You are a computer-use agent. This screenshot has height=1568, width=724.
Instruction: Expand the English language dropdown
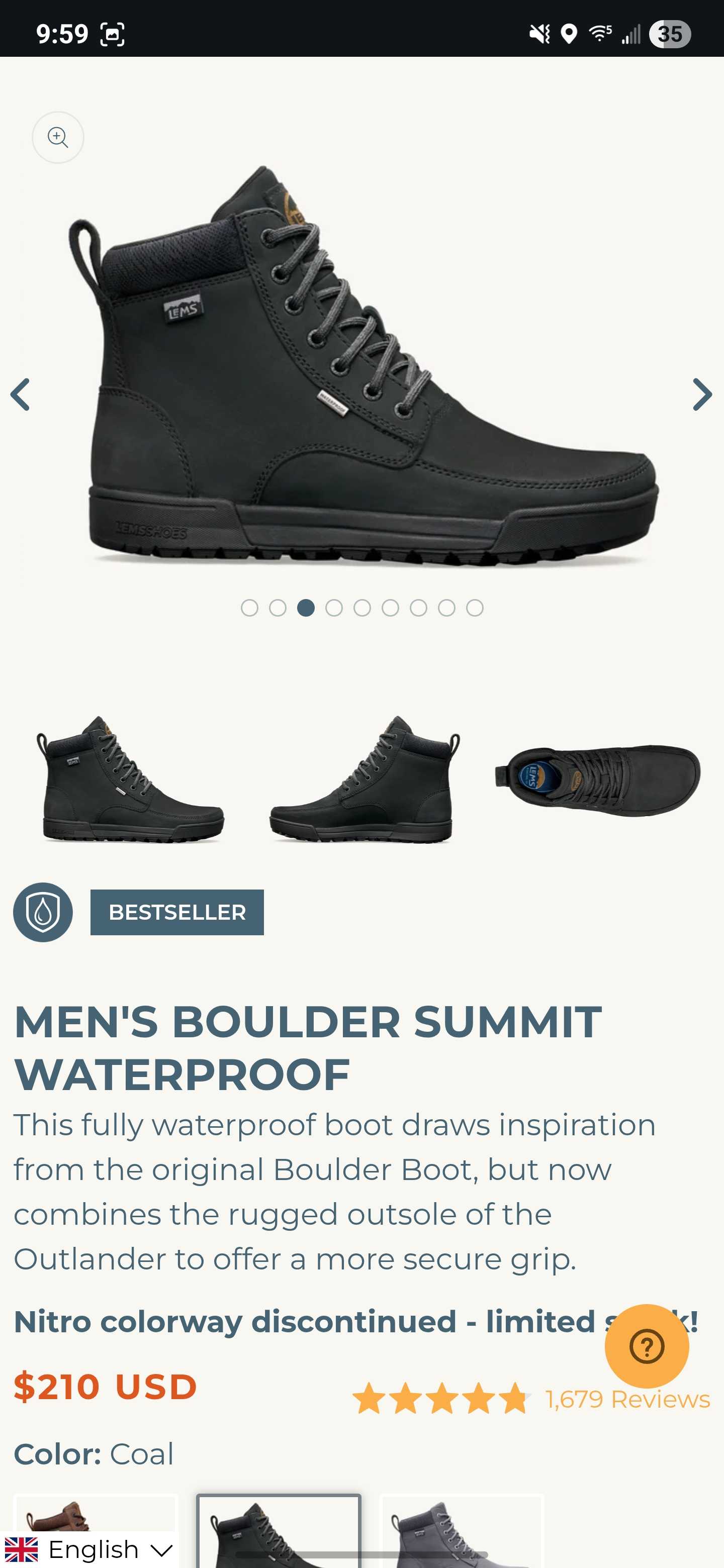click(89, 1549)
